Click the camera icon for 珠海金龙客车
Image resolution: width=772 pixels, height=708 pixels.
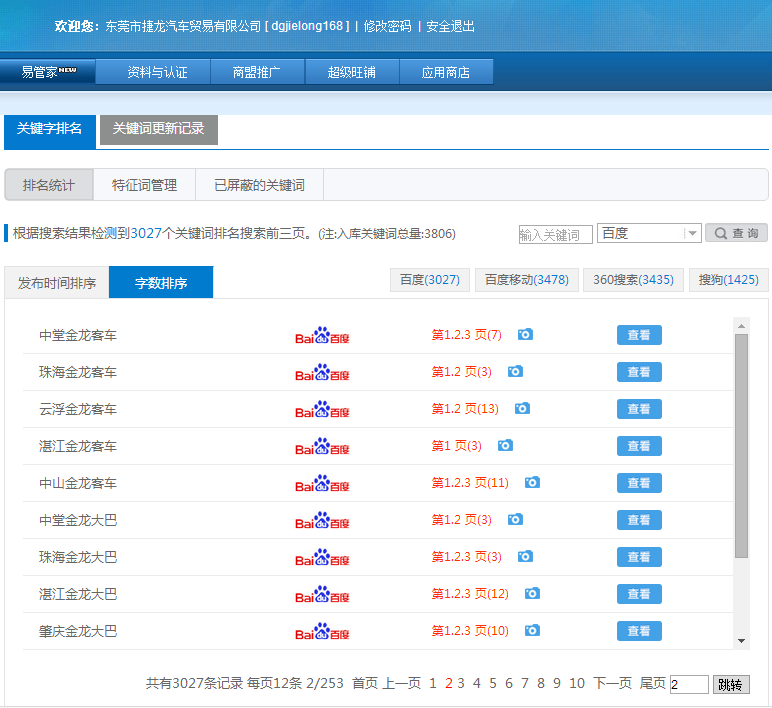click(x=515, y=371)
